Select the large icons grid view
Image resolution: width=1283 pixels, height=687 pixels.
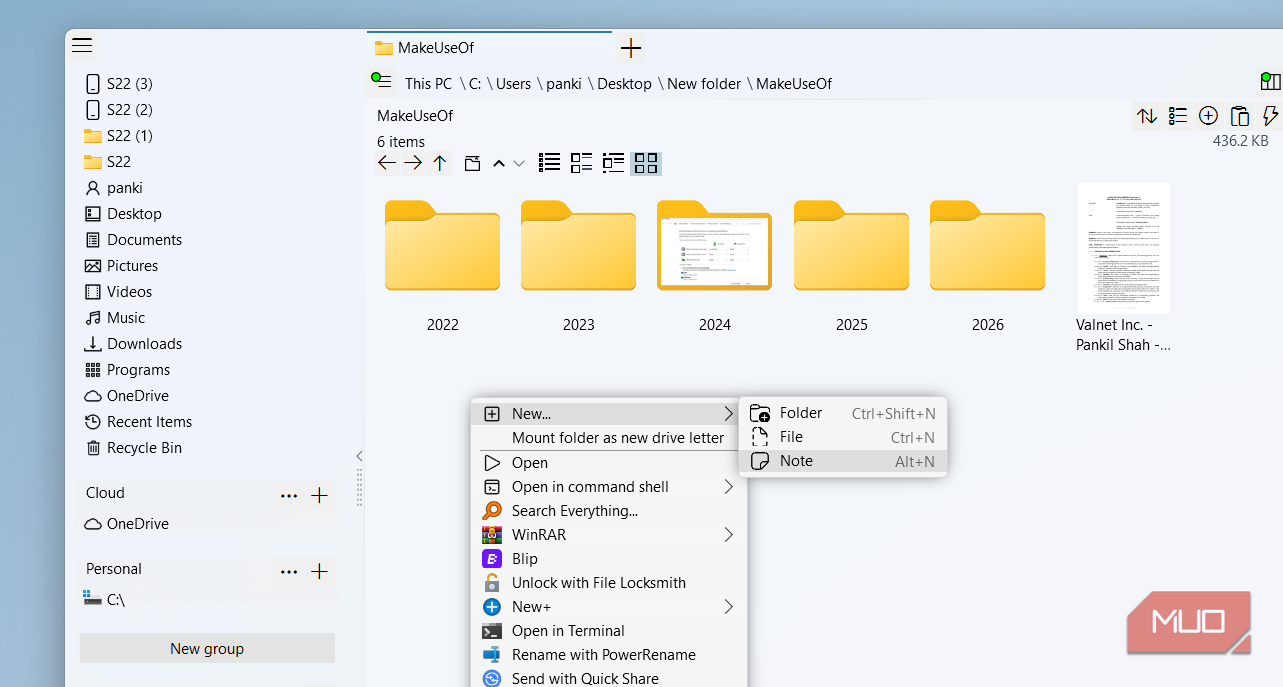(x=646, y=163)
